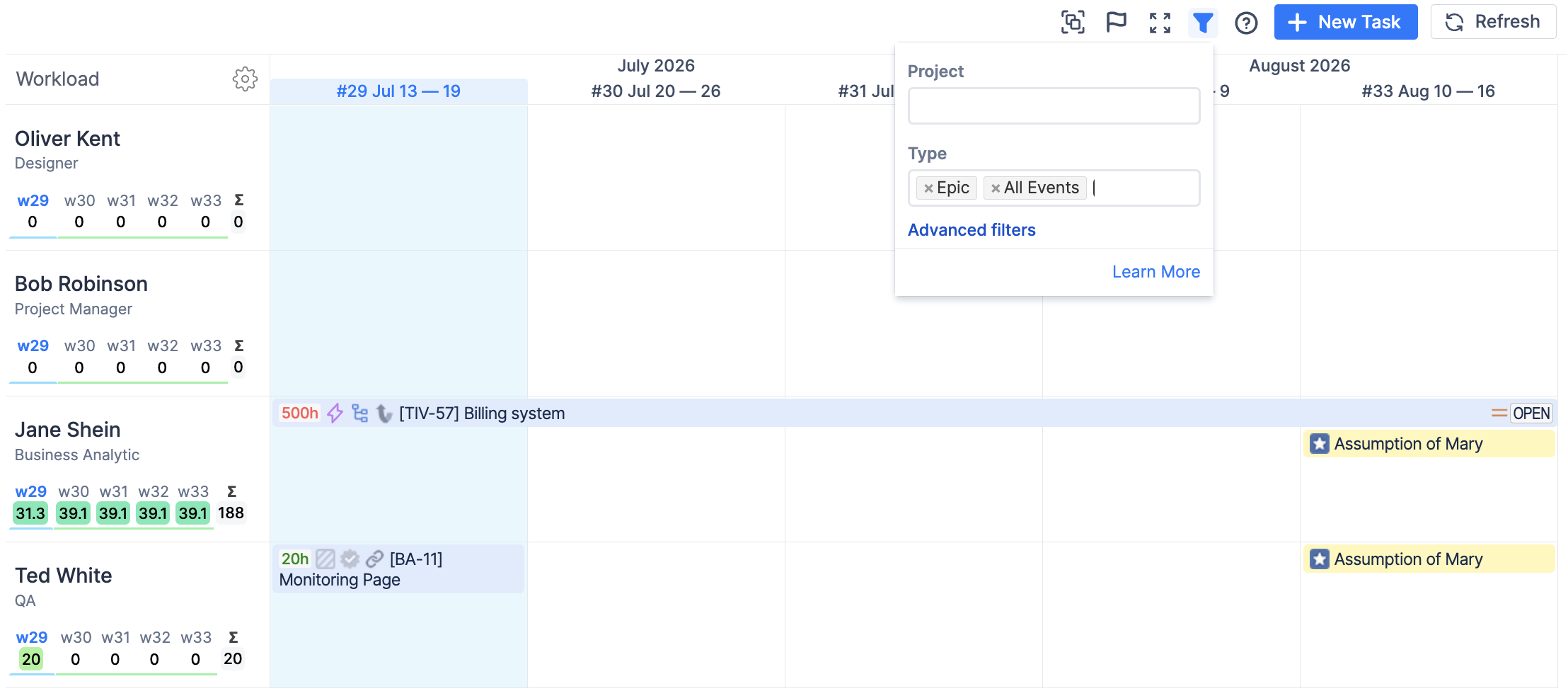Click Ted White's w29 value 20 cell

pos(31,659)
